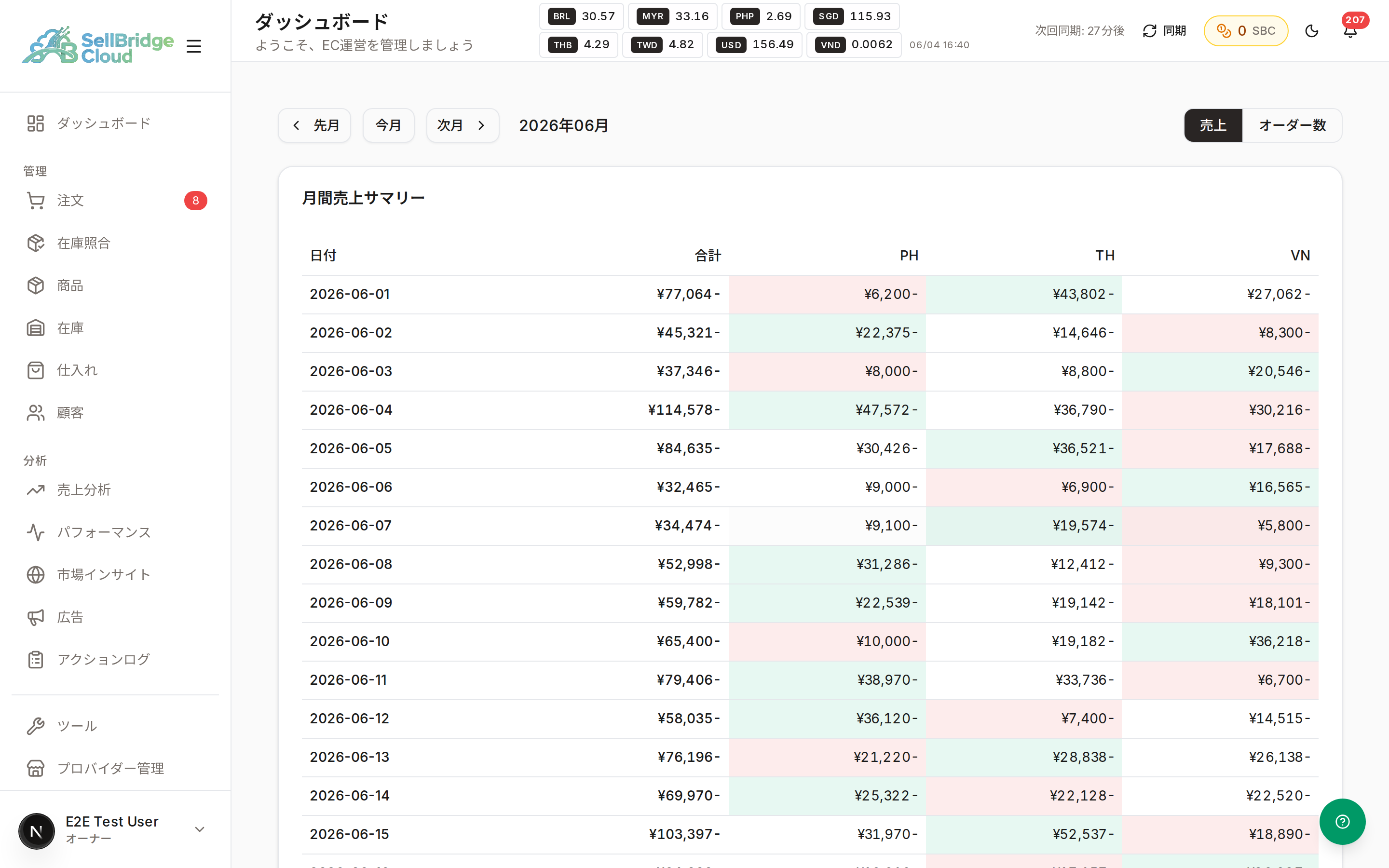Click total cell ¥77,064-
Image resolution: width=1389 pixels, height=868 pixels.
[689, 294]
